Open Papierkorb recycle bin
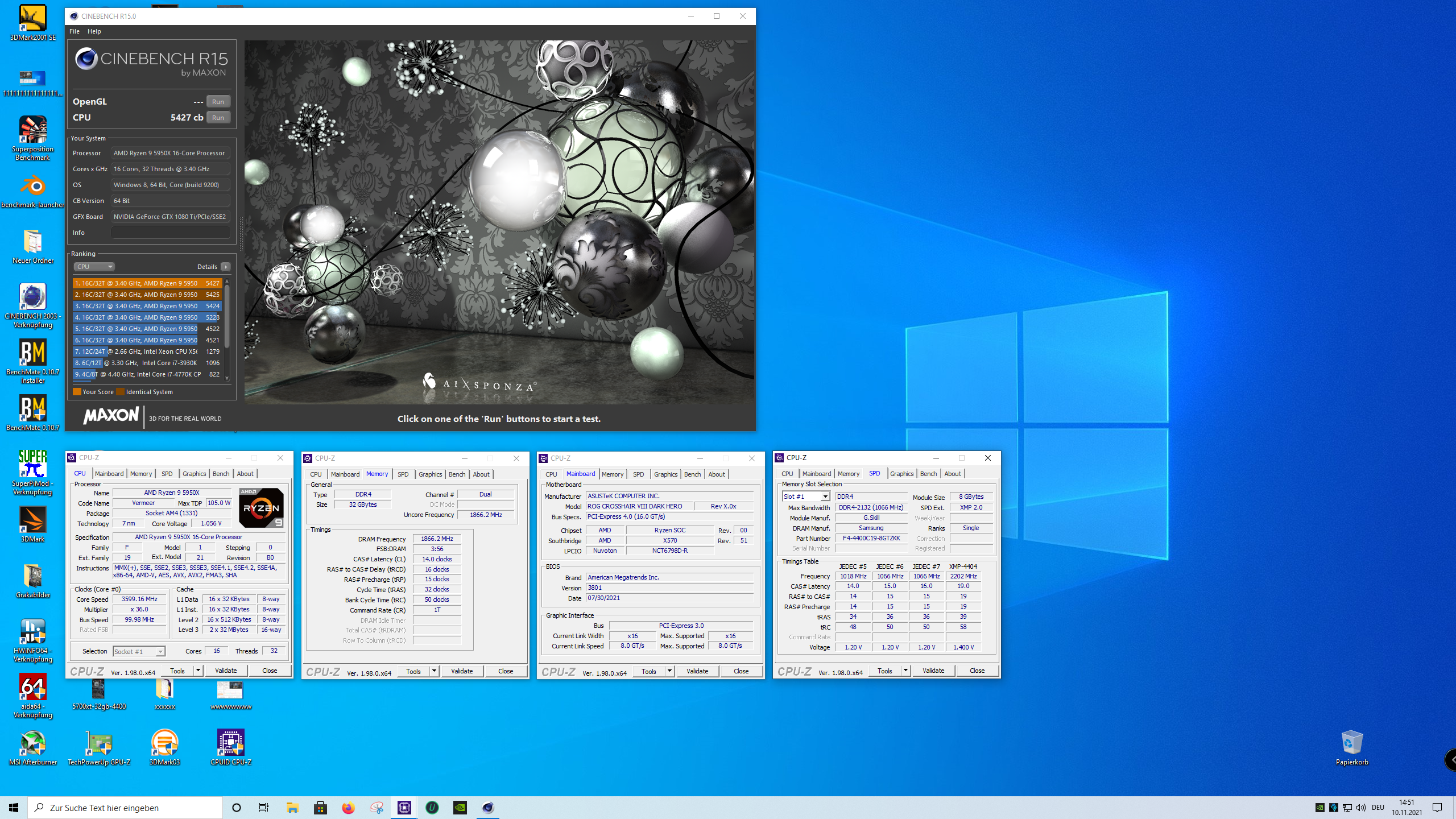This screenshot has width=1456, height=819. [x=1352, y=747]
